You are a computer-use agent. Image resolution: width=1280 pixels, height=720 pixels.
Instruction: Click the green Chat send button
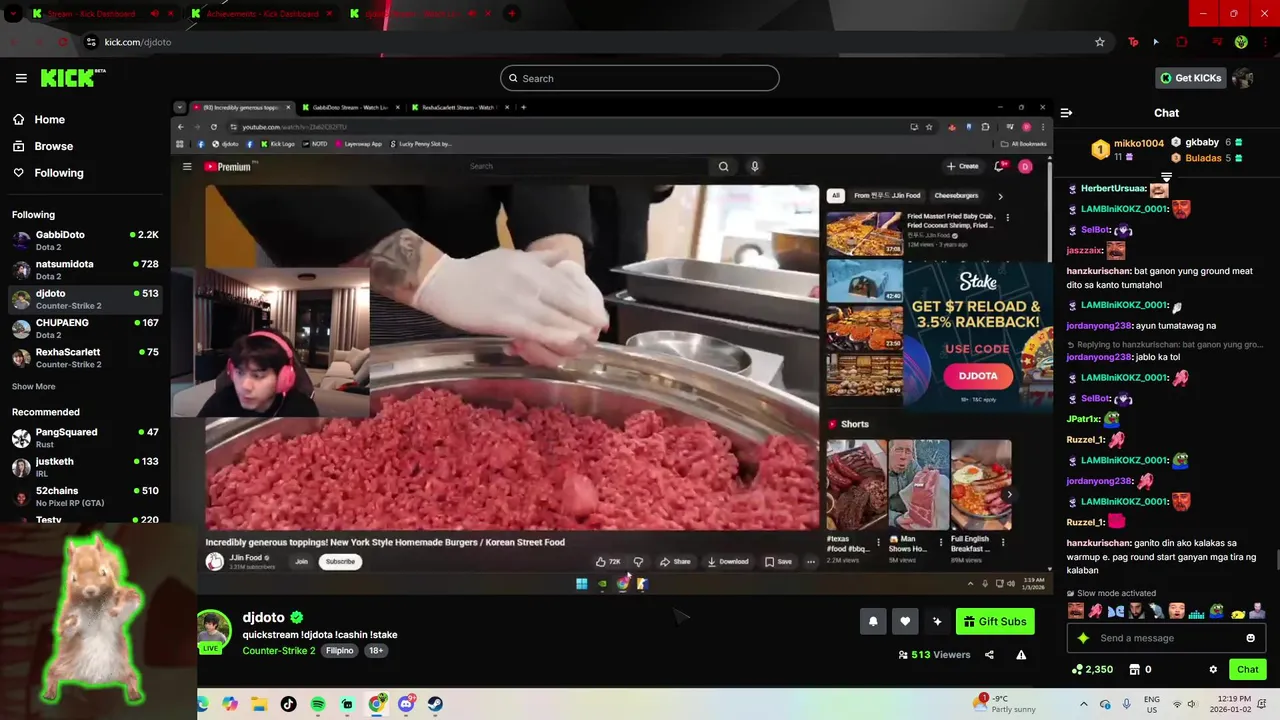[x=1248, y=669]
